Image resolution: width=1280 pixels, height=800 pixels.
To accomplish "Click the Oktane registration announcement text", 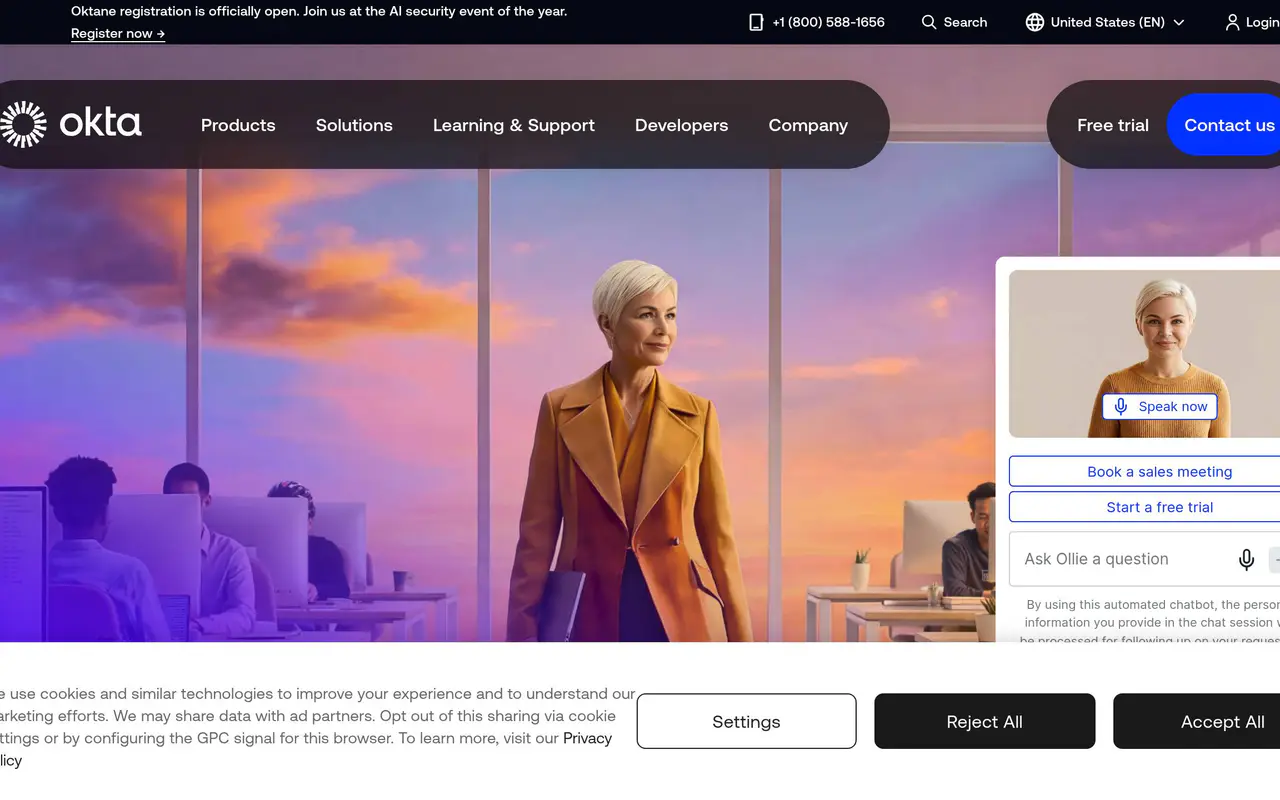I will (319, 12).
